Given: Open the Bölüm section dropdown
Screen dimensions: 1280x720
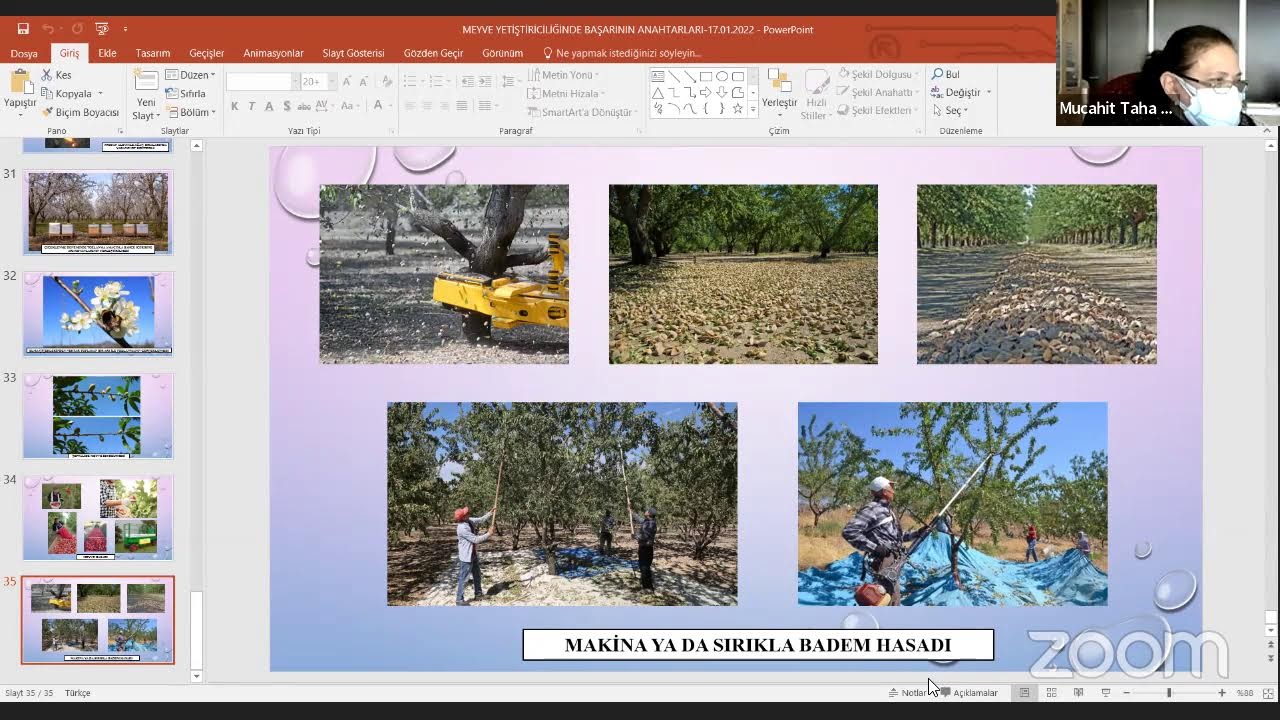Looking at the screenshot, I should point(190,112).
